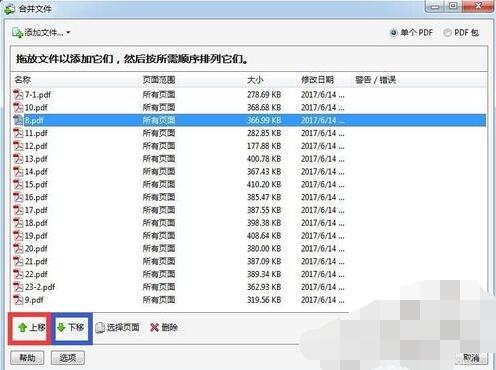
Task: Click the 278.69 KB size cell
Action: (264, 95)
